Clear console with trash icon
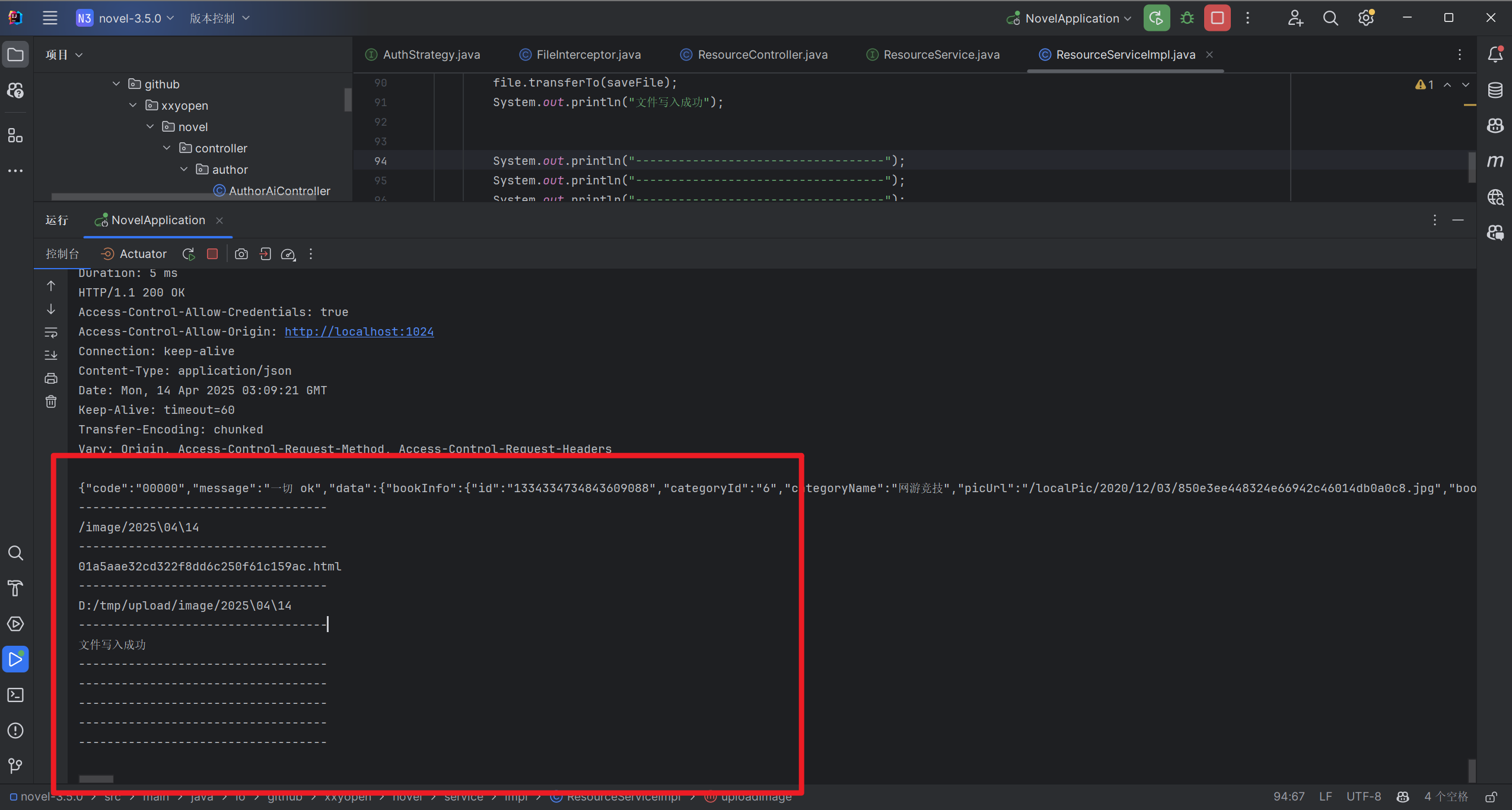1512x810 pixels. [51, 402]
